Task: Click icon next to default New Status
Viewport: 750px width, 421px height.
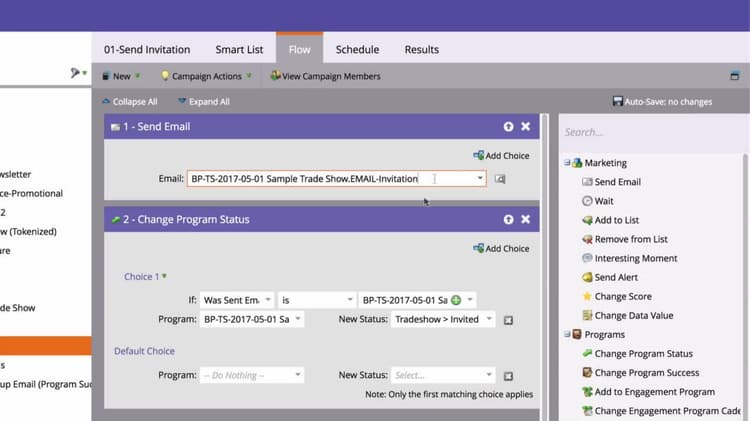Action: click(x=508, y=376)
